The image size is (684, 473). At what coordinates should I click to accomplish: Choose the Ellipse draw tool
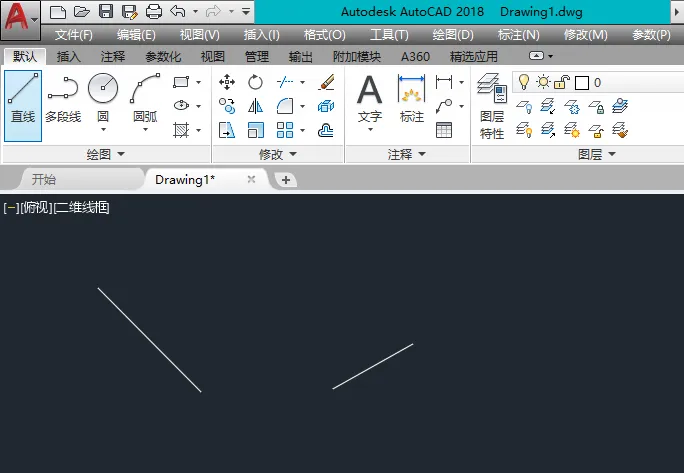(x=181, y=106)
